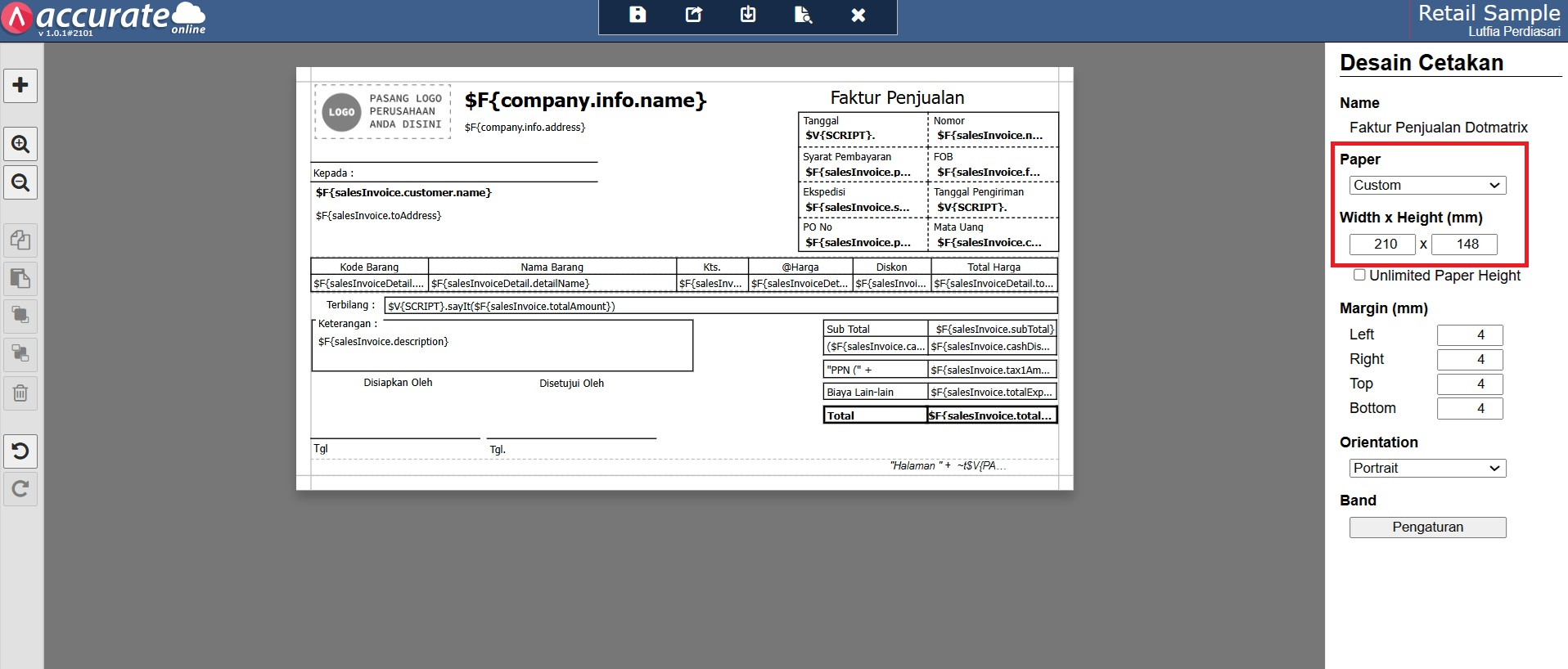Select the Tanggal label
The image size is (1568, 669).
(821, 121)
